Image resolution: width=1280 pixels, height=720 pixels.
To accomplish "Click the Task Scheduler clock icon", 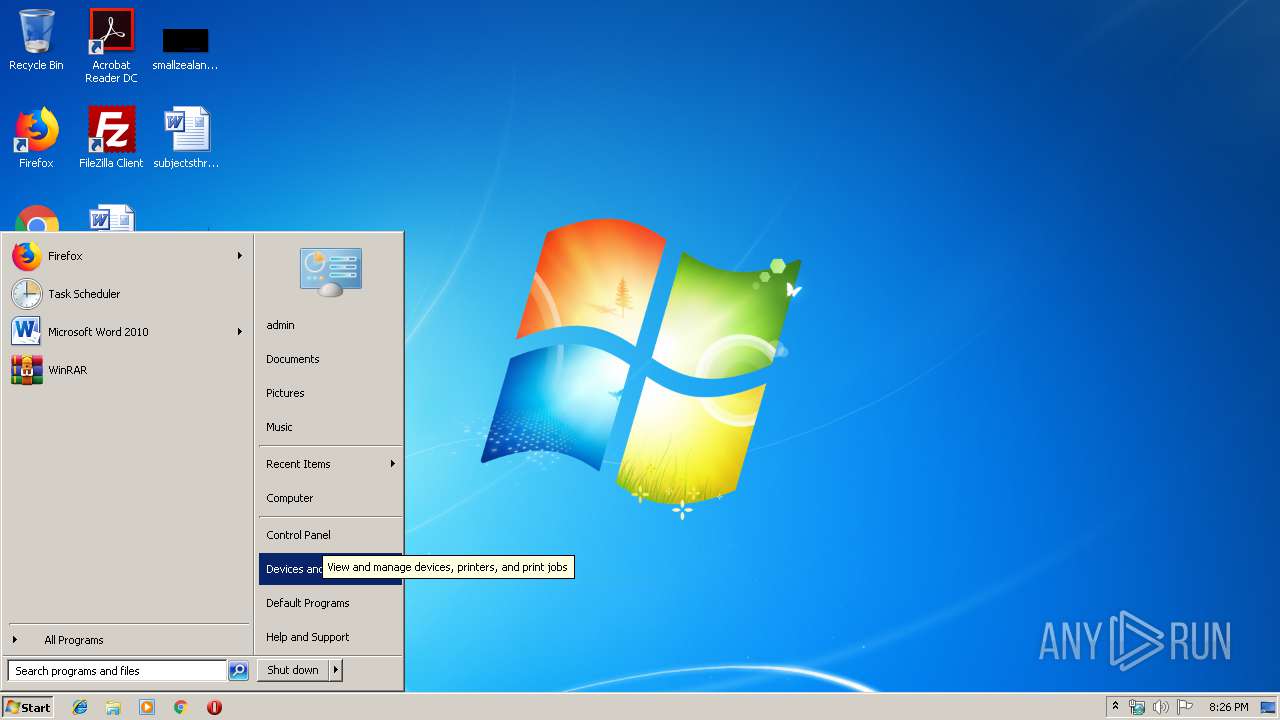I will pos(27,294).
